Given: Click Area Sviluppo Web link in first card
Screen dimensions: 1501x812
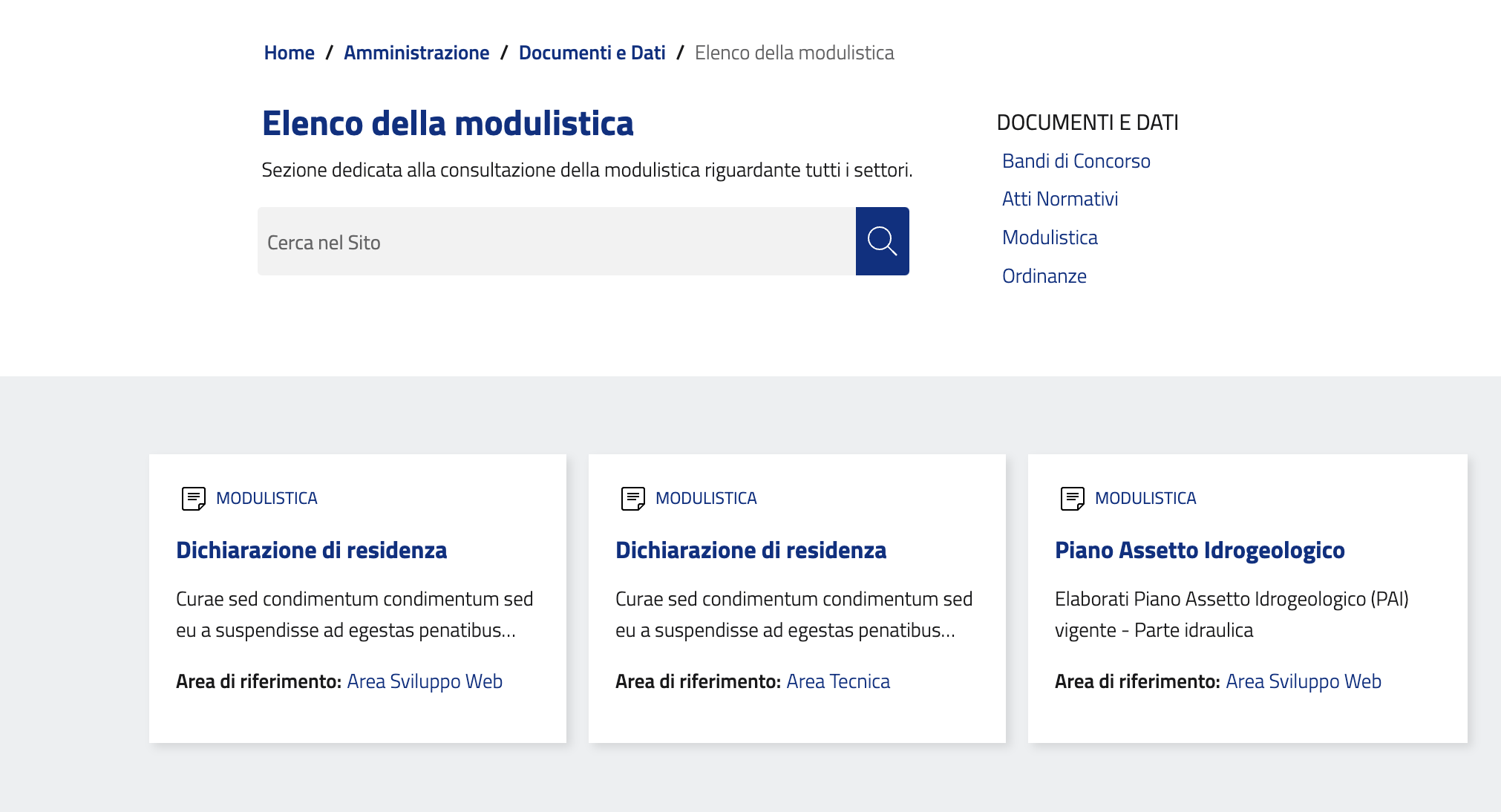Looking at the screenshot, I should tap(425, 681).
